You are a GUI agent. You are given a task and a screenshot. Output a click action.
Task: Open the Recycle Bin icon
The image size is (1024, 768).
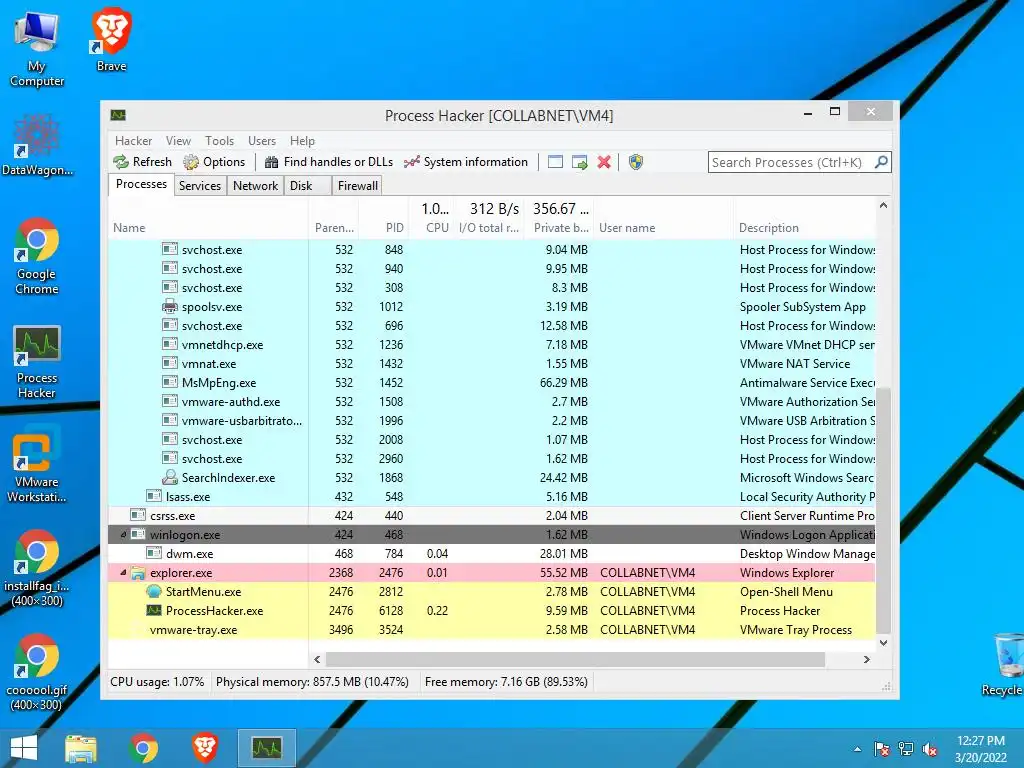click(1006, 664)
